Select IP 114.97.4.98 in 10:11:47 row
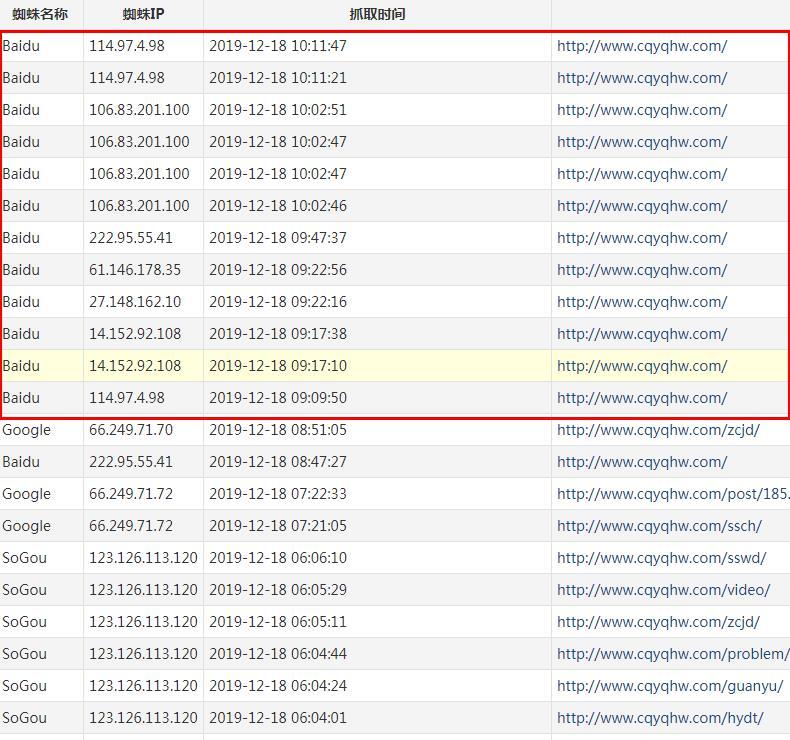790x740 pixels. click(127, 46)
